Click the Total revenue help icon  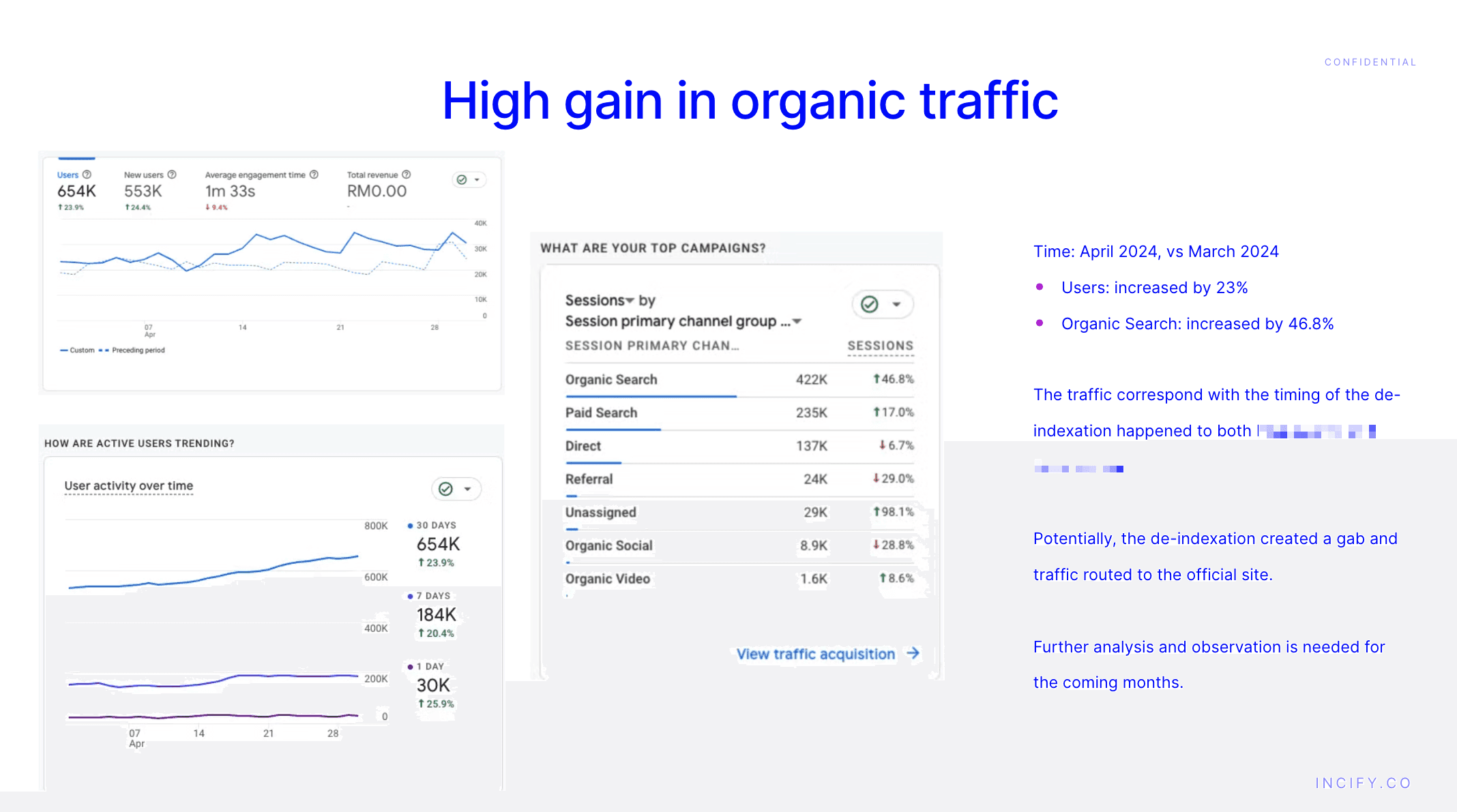[407, 175]
